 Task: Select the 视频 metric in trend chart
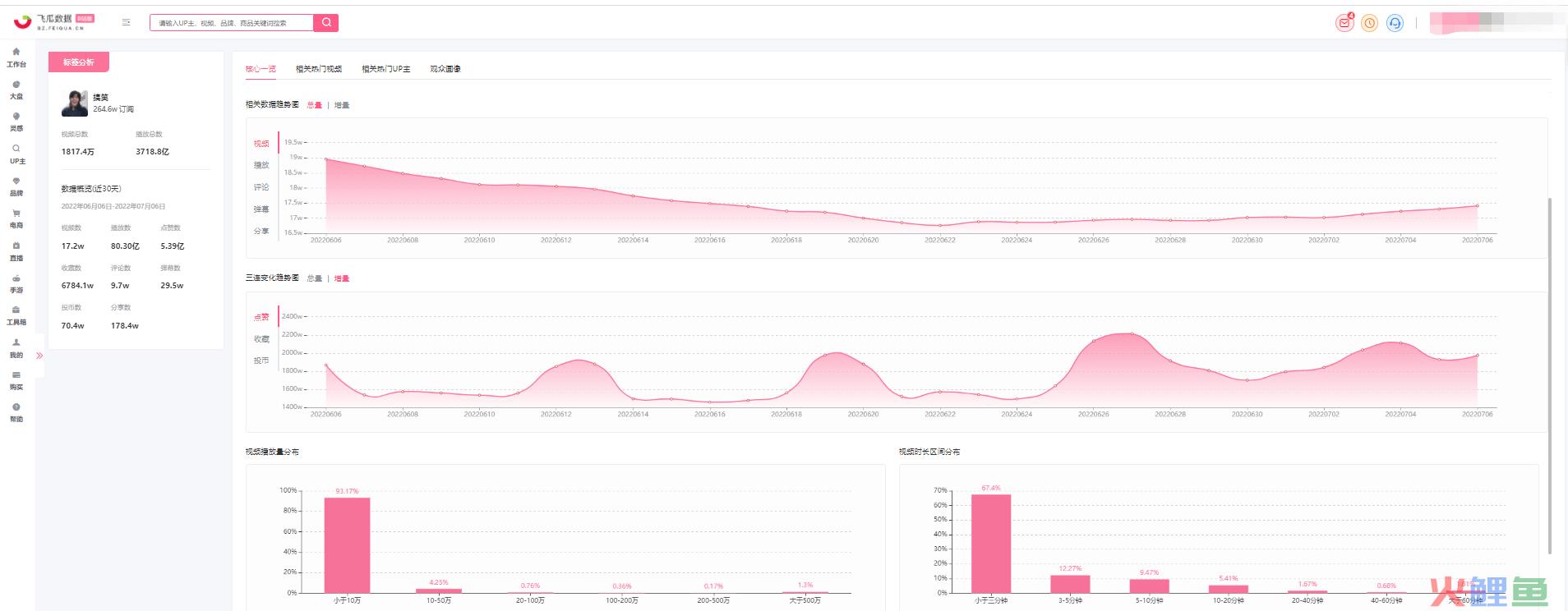point(261,144)
